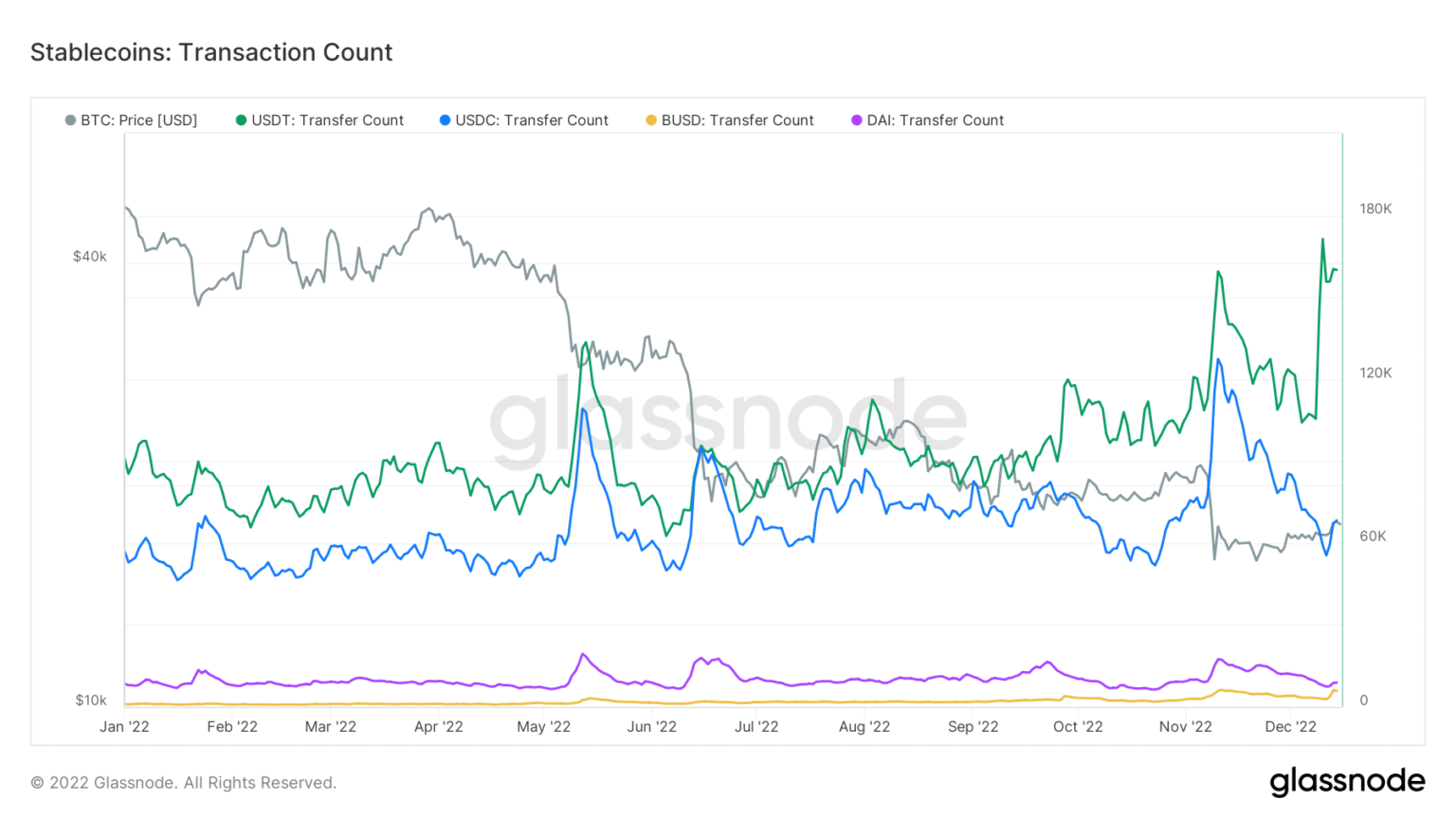Click the 180K right axis label
This screenshot has width=1456, height=819.
pyautogui.click(x=1375, y=209)
